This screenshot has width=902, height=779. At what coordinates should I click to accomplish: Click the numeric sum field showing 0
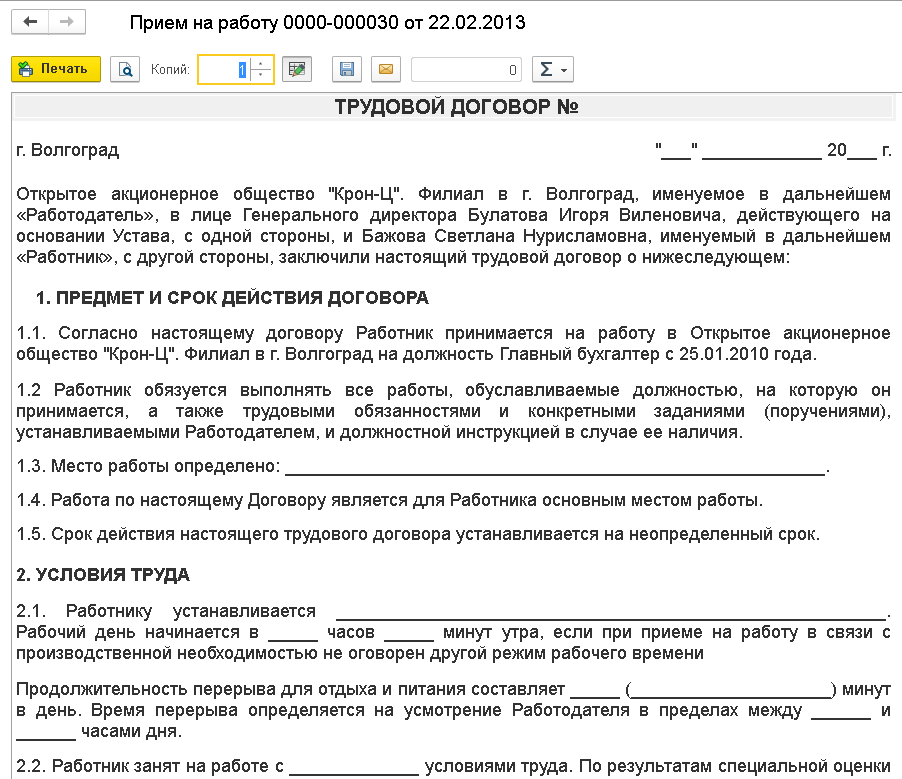click(x=467, y=70)
